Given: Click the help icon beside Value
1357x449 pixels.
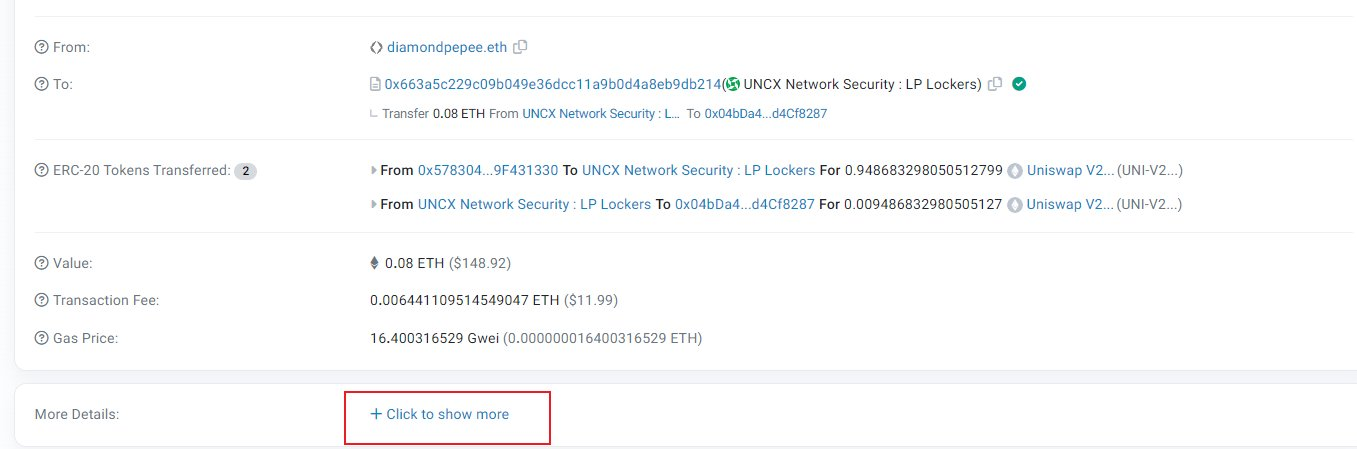Looking at the screenshot, I should pos(41,263).
